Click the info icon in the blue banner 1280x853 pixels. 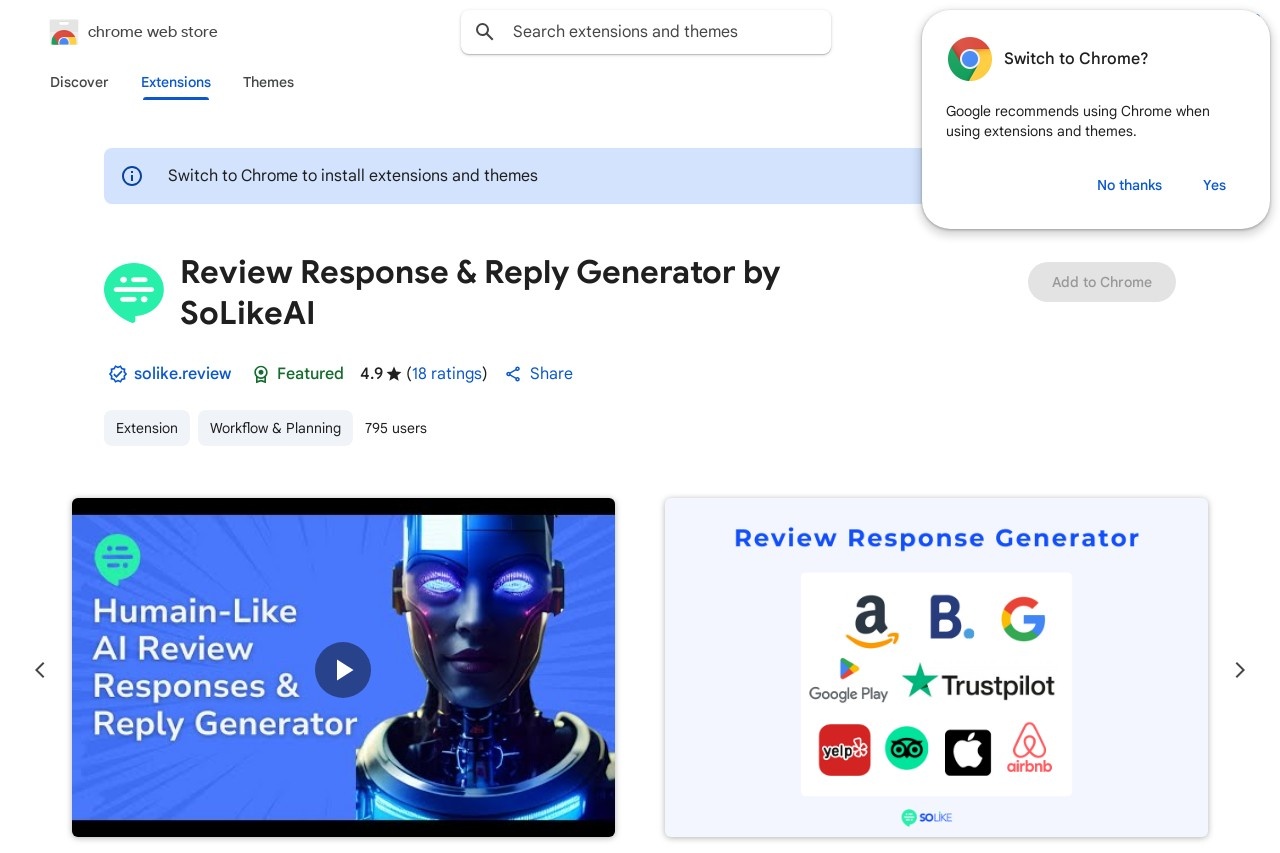[132, 176]
